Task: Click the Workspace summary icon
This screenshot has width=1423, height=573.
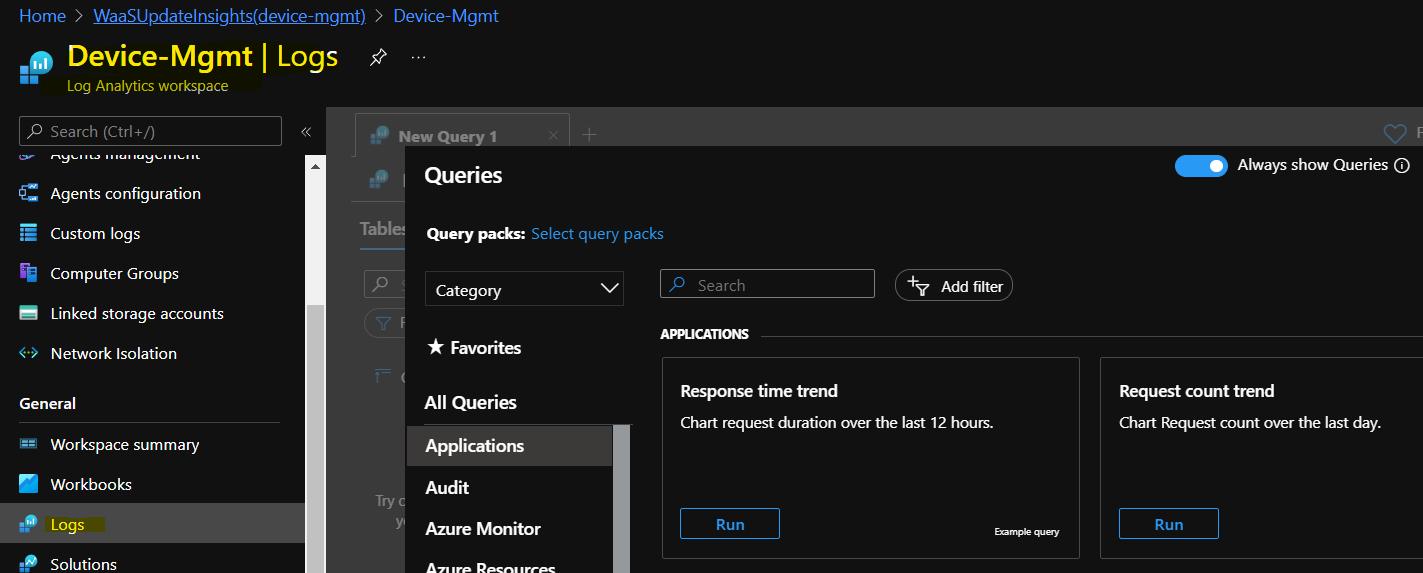Action: (29, 444)
